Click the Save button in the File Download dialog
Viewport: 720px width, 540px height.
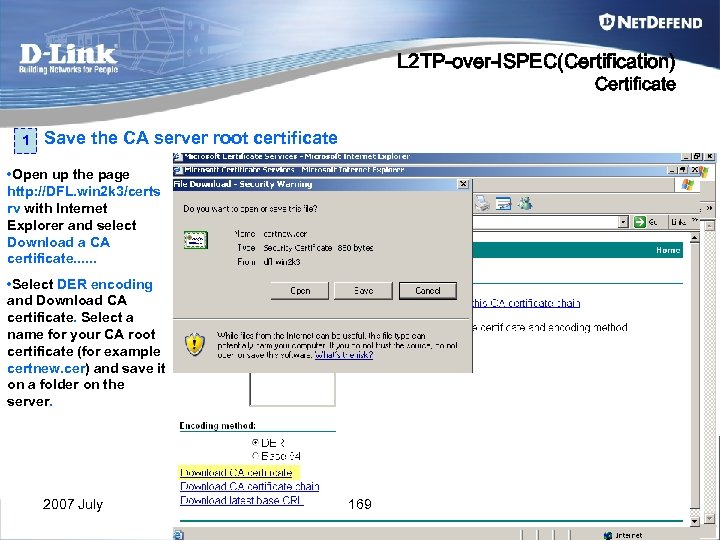point(363,291)
